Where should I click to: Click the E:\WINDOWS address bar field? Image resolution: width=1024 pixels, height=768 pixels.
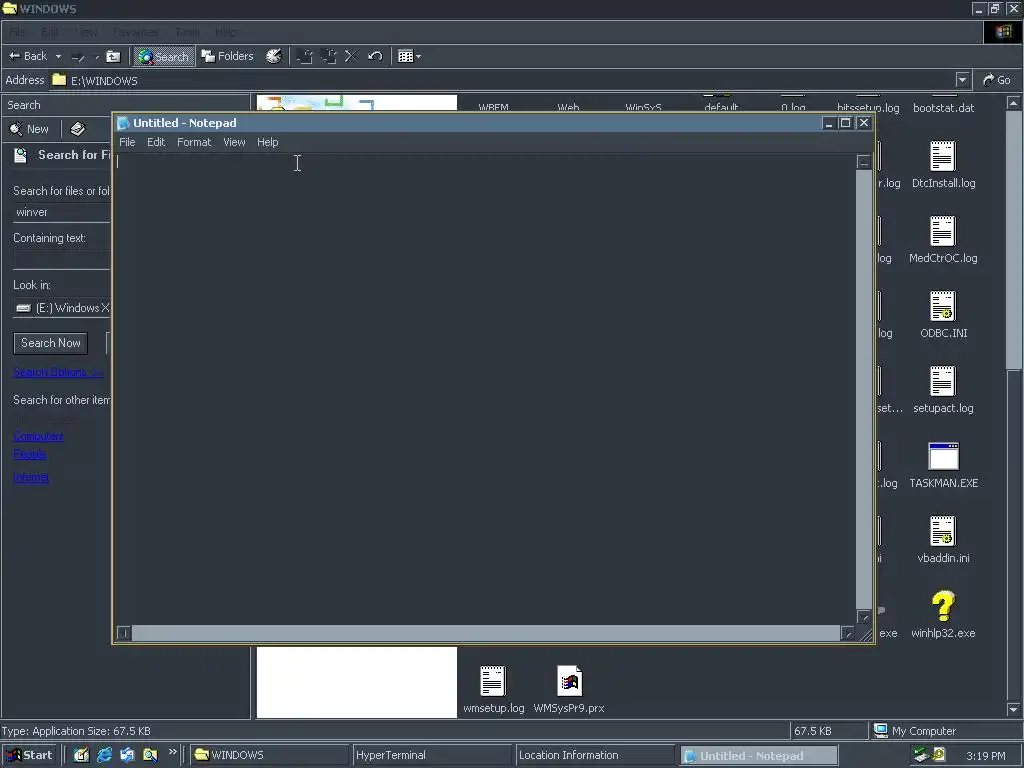(503, 80)
